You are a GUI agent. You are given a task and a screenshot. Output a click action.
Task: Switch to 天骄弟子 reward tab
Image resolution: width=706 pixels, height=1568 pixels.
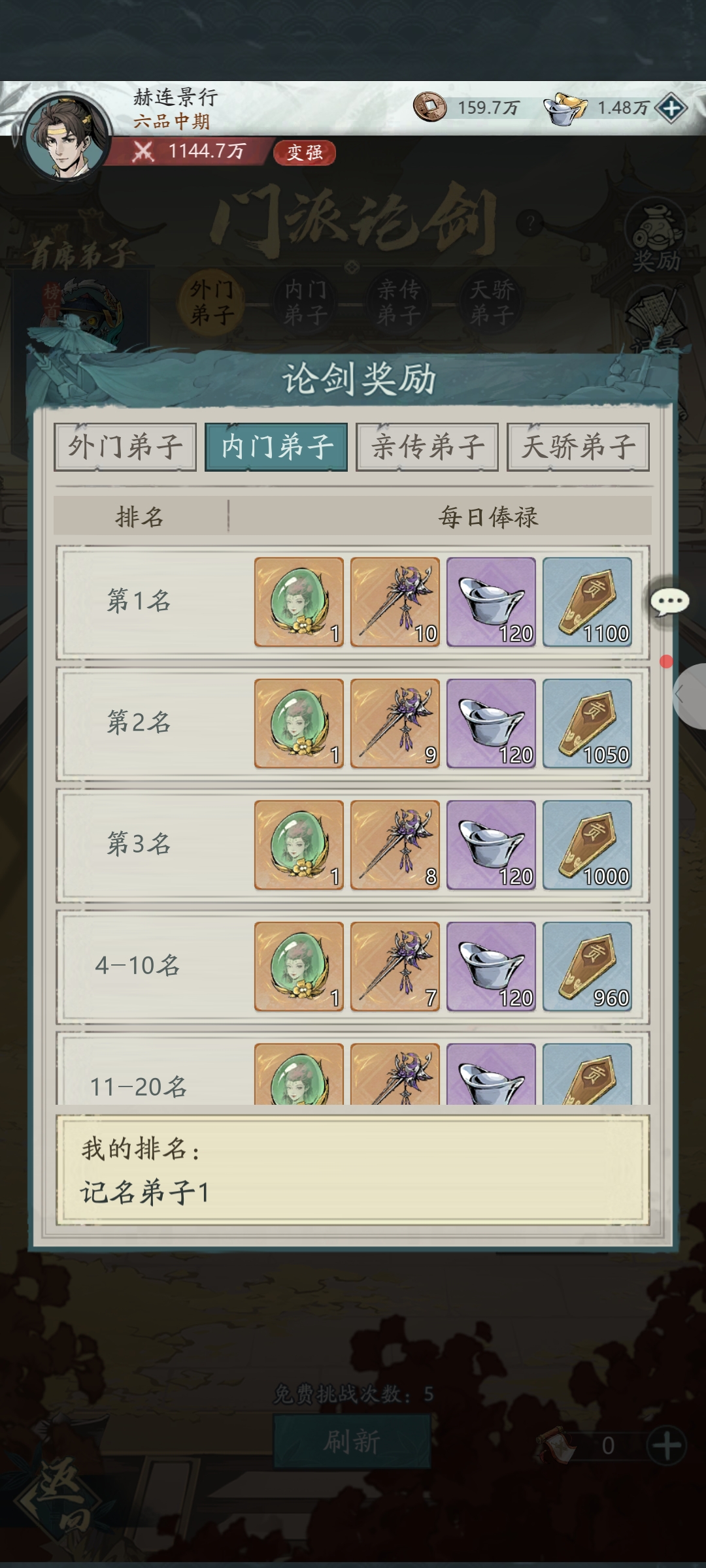[578, 448]
